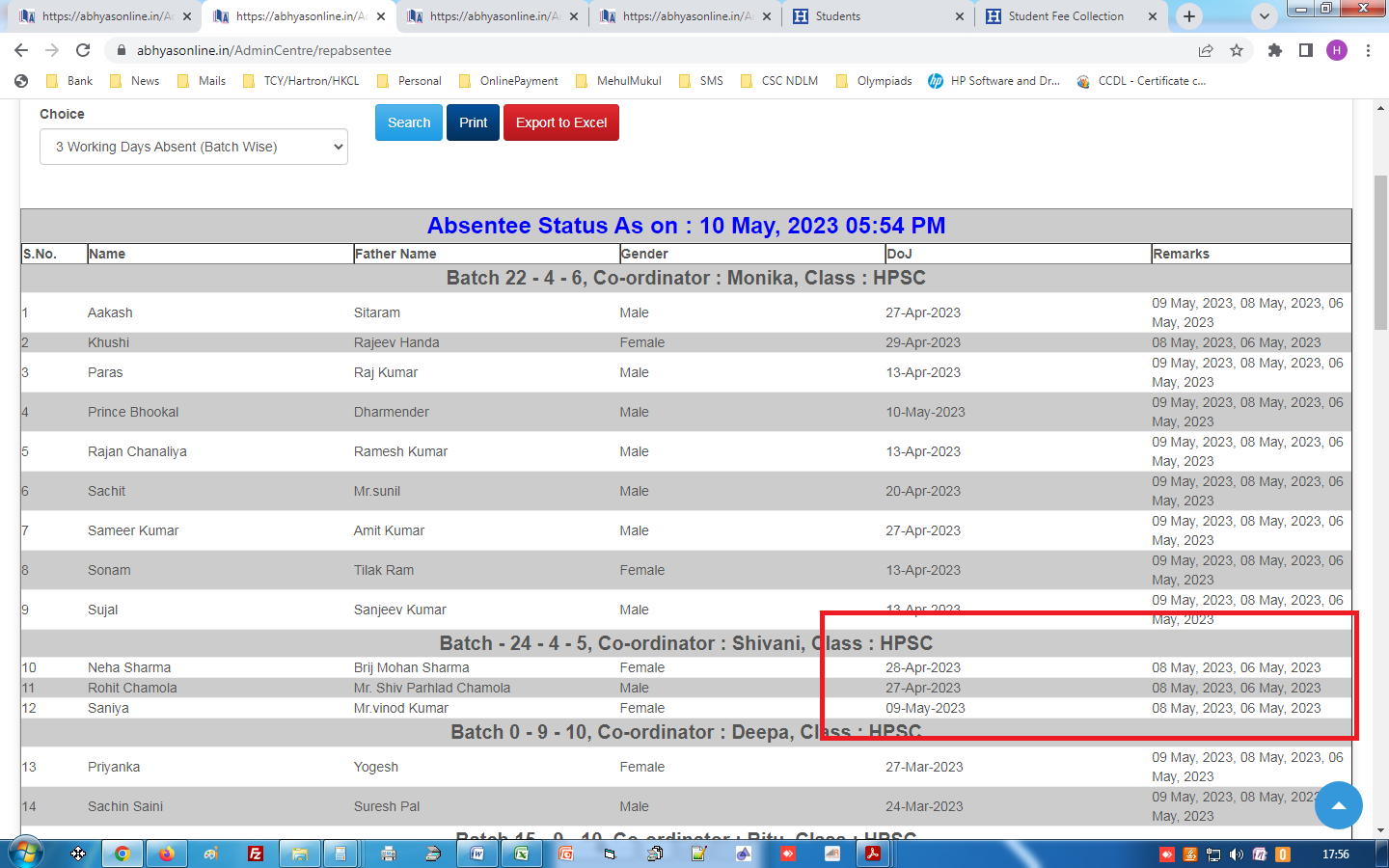Image resolution: width=1389 pixels, height=868 pixels.
Task: Launch Firefox from the taskbar
Action: click(167, 854)
